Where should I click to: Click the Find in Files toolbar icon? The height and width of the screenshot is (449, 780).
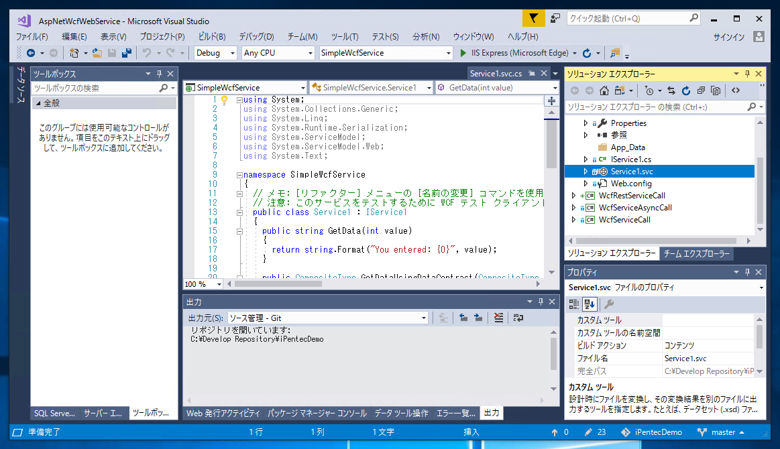tap(615, 53)
